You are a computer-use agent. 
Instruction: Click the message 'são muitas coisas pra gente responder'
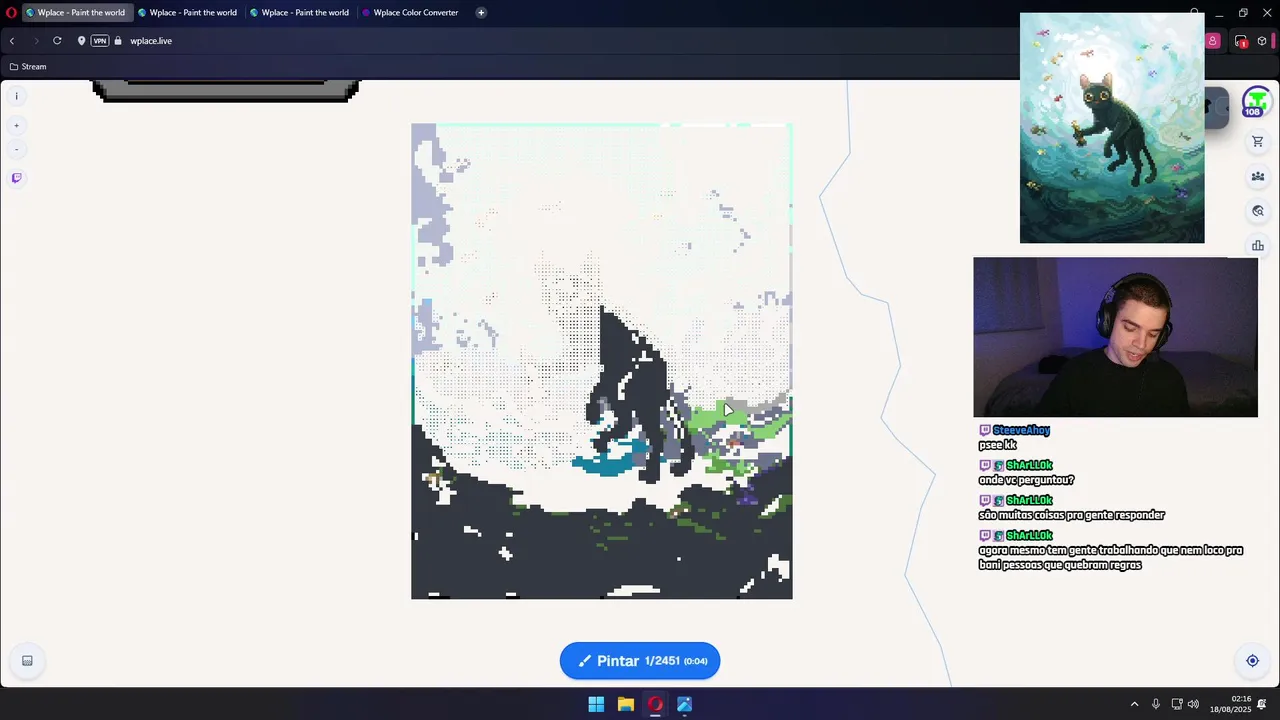coord(1071,515)
